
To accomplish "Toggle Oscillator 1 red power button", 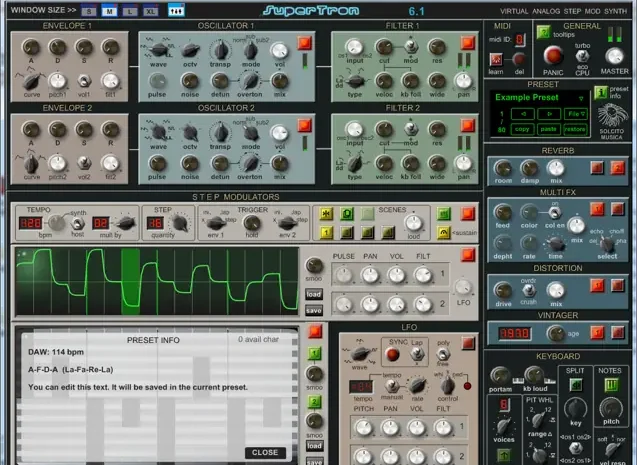I will [x=304, y=42].
